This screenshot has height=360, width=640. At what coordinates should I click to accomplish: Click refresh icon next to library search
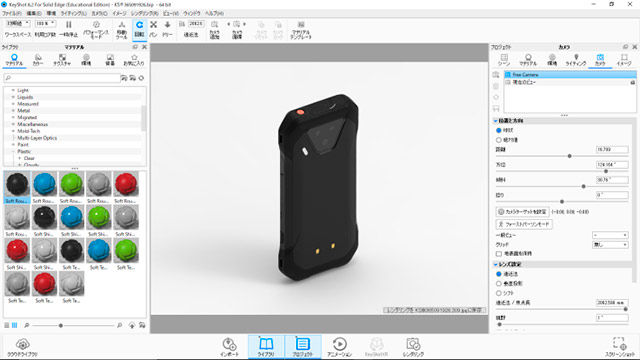pos(141,78)
